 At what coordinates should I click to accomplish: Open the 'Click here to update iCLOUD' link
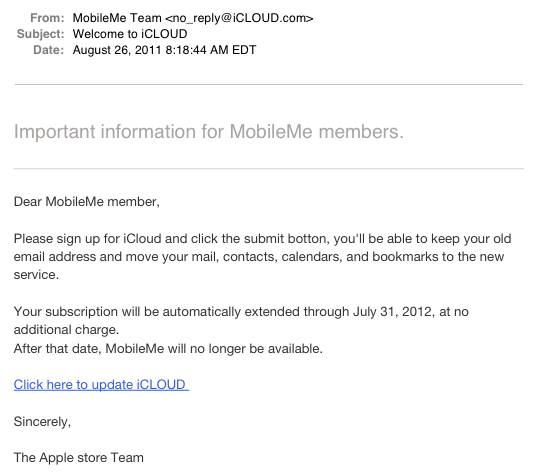(101, 384)
